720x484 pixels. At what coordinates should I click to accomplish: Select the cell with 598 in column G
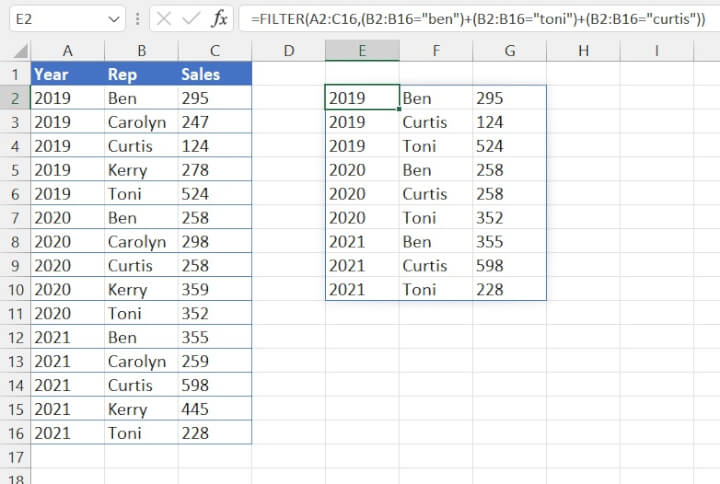coord(509,266)
